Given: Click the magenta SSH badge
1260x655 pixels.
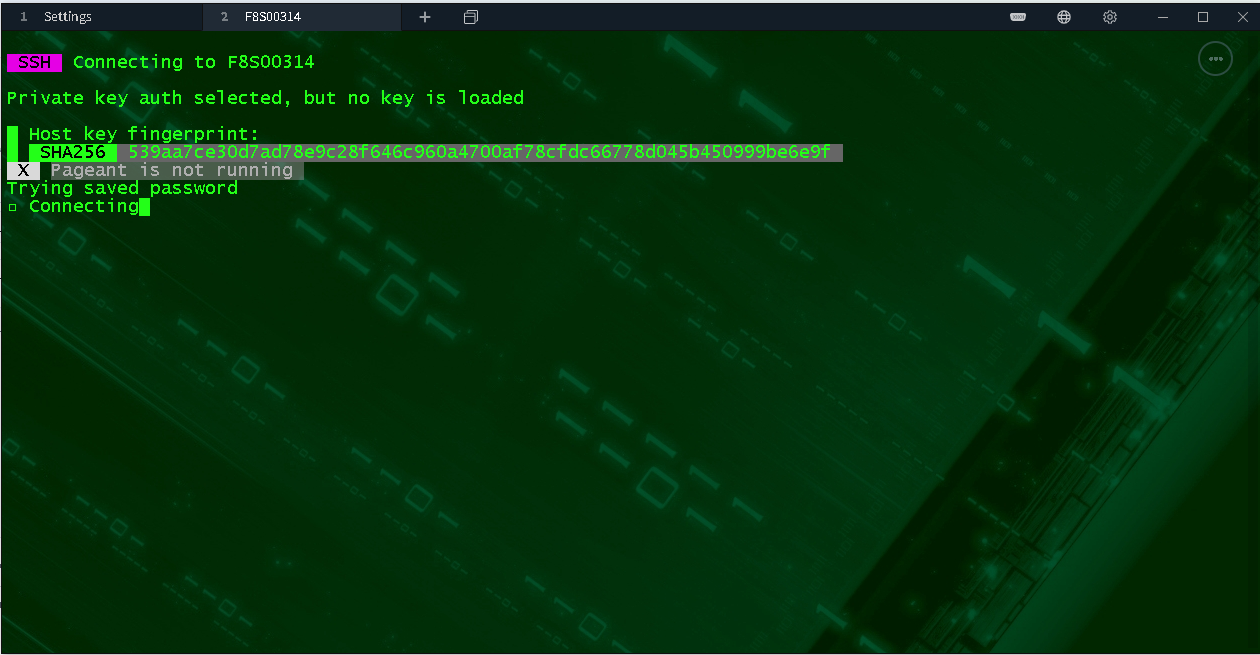Looking at the screenshot, I should (34, 62).
